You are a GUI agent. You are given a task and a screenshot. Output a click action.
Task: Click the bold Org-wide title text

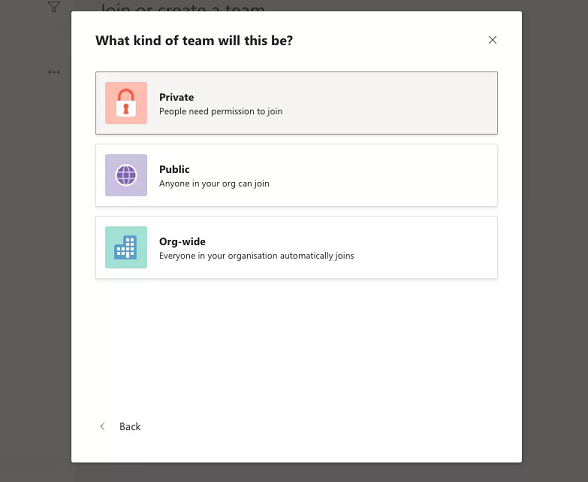tap(182, 242)
